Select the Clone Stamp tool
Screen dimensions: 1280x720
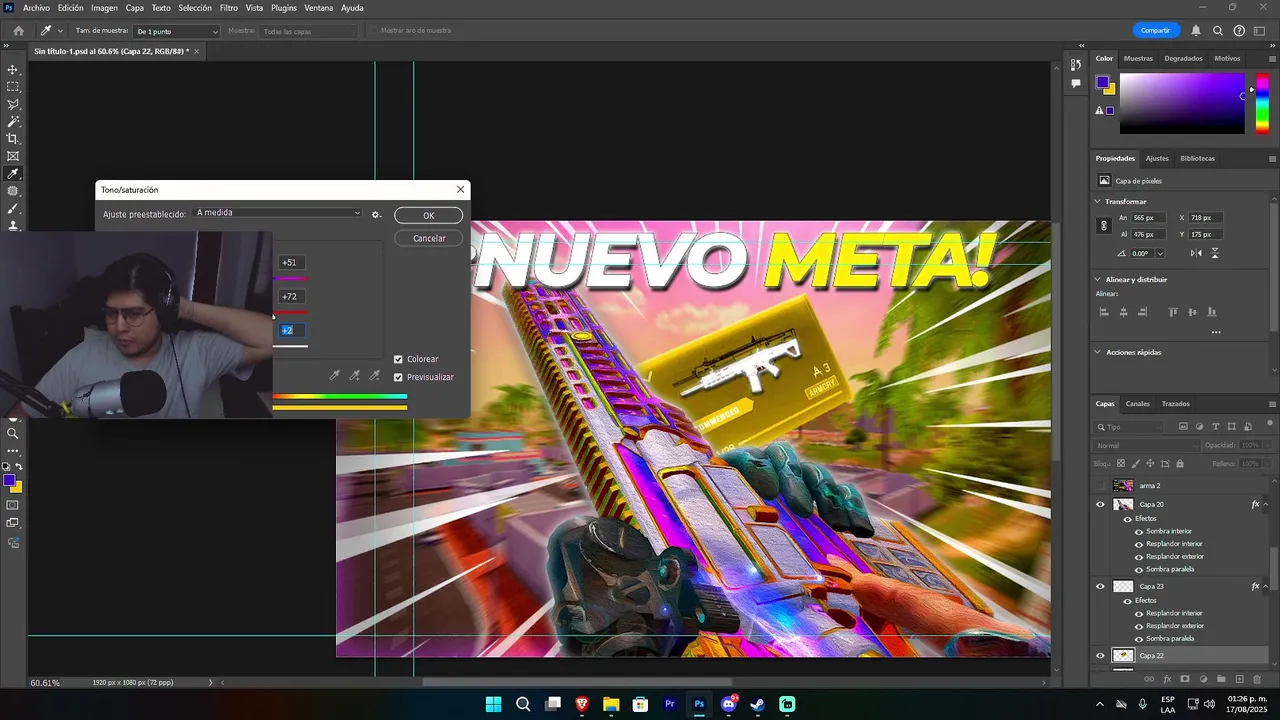(x=13, y=225)
